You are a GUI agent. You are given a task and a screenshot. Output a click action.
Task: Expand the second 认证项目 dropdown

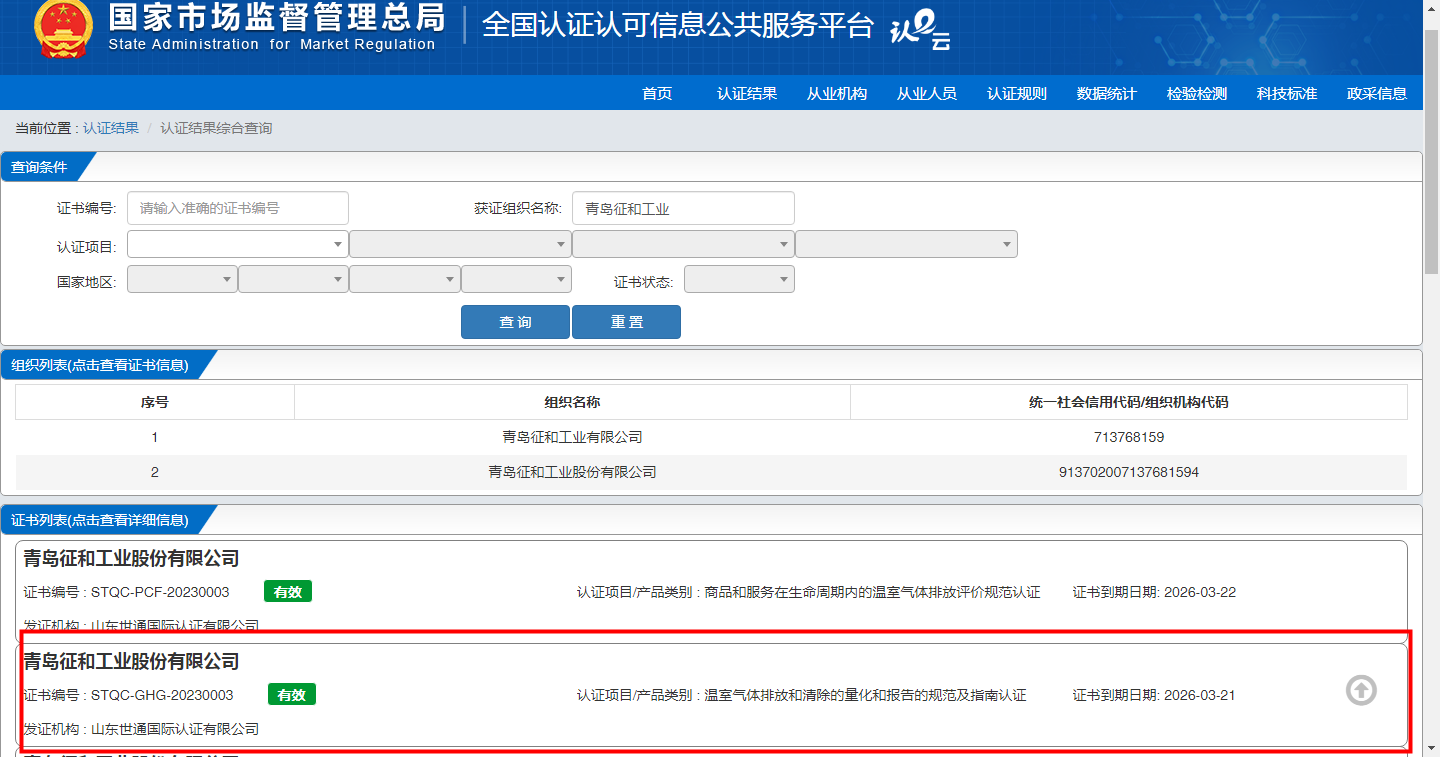pyautogui.click(x=460, y=244)
